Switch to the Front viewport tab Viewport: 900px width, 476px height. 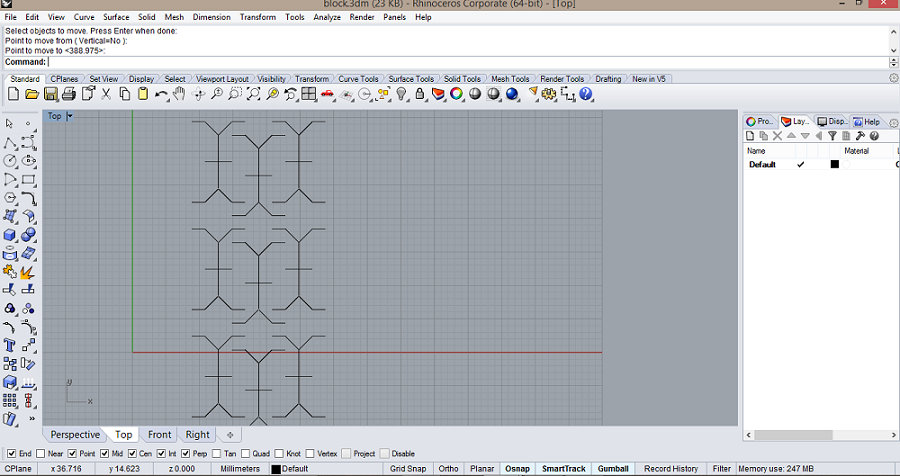160,435
